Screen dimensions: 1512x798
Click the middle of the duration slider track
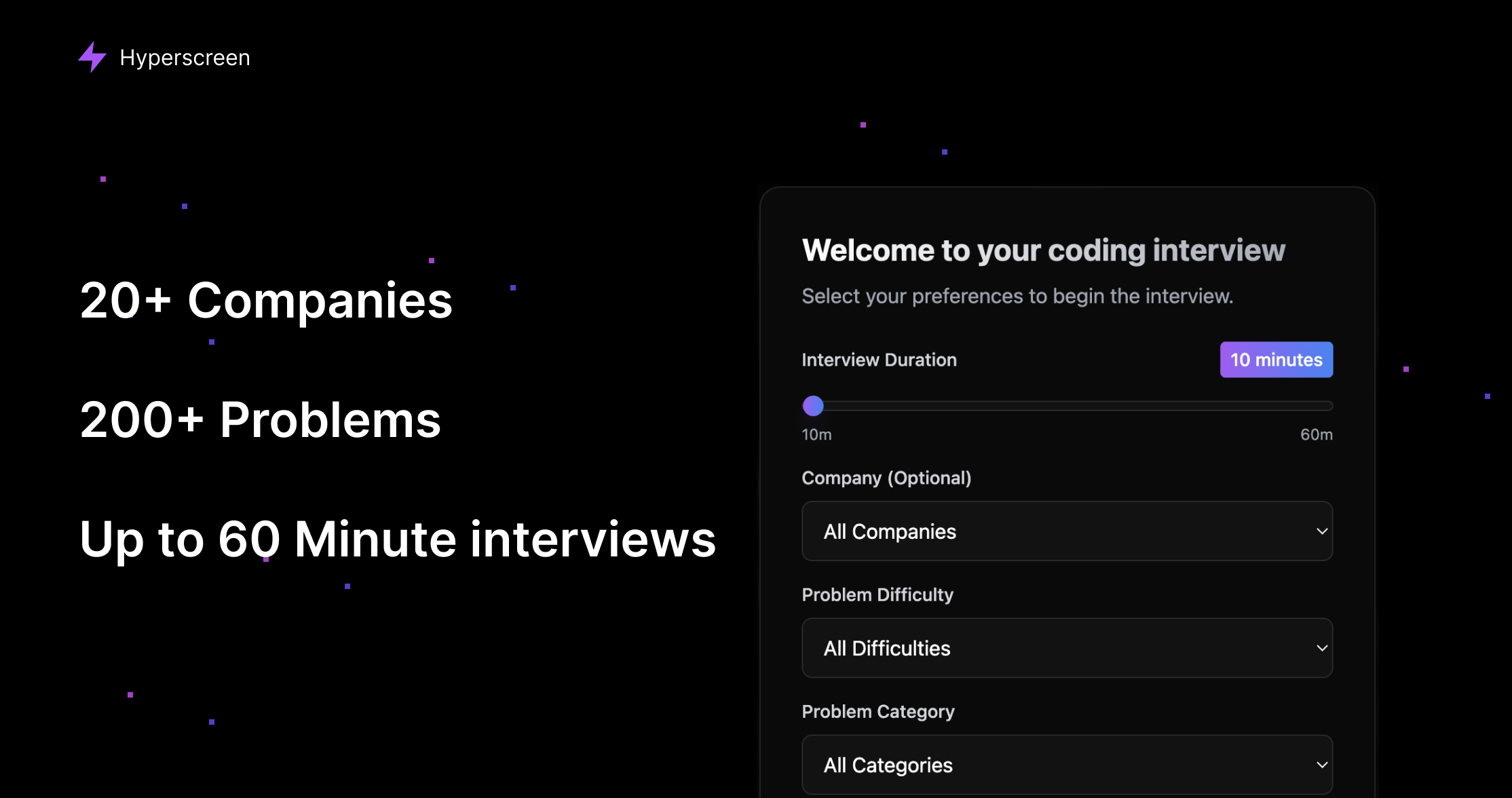[x=1067, y=406]
